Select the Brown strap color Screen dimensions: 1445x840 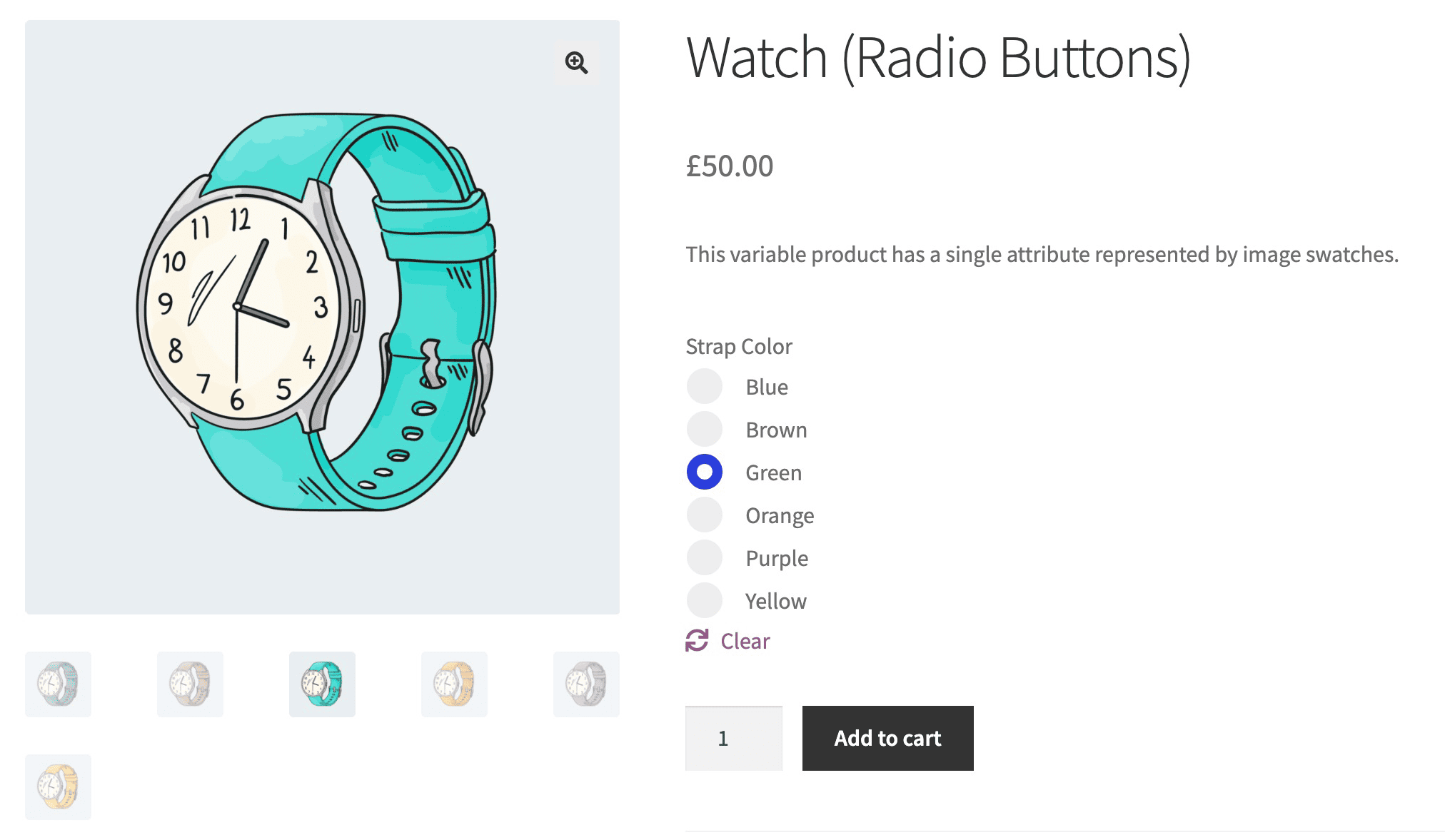[x=704, y=429]
